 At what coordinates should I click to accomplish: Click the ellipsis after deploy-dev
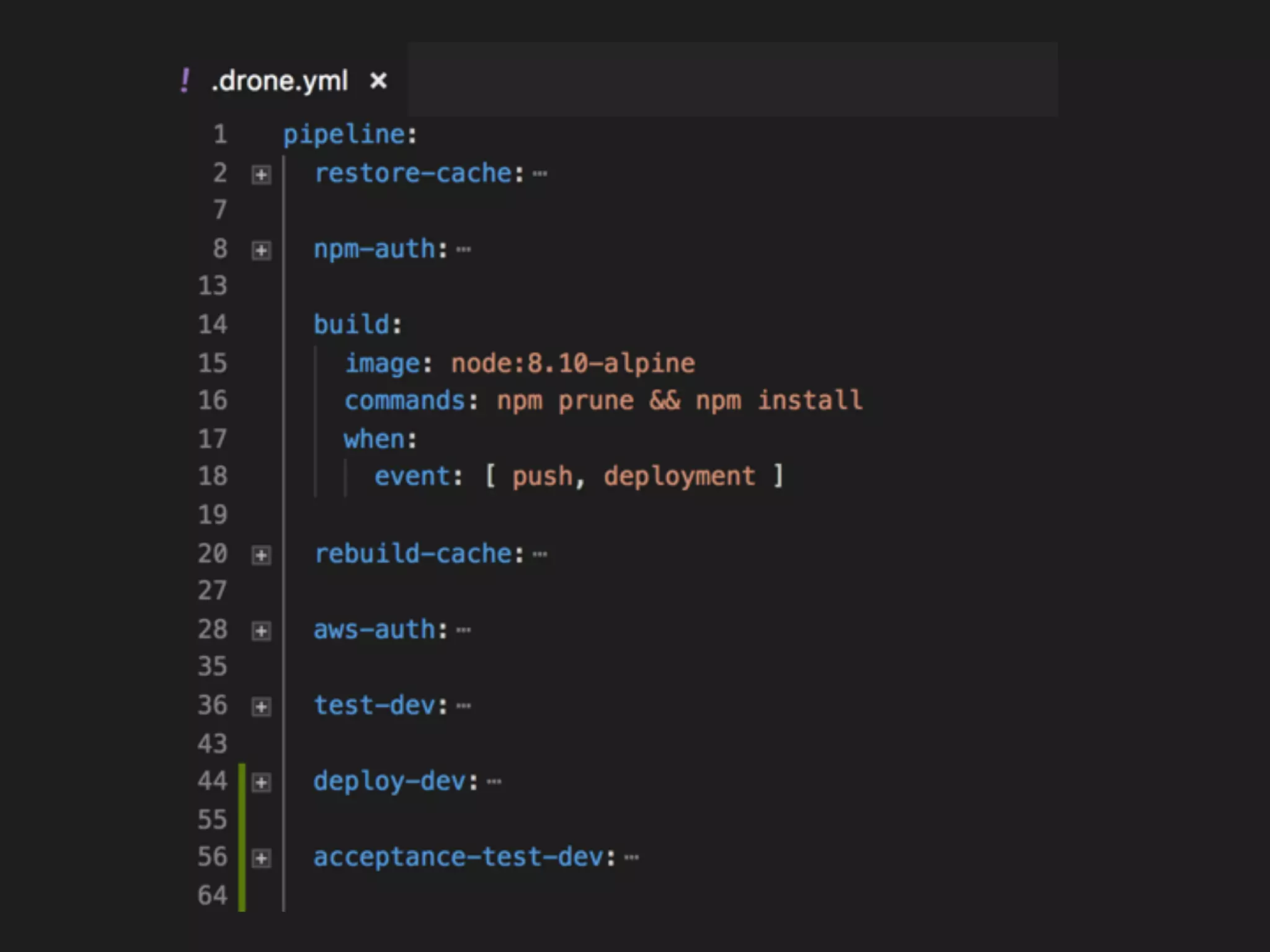[x=494, y=782]
